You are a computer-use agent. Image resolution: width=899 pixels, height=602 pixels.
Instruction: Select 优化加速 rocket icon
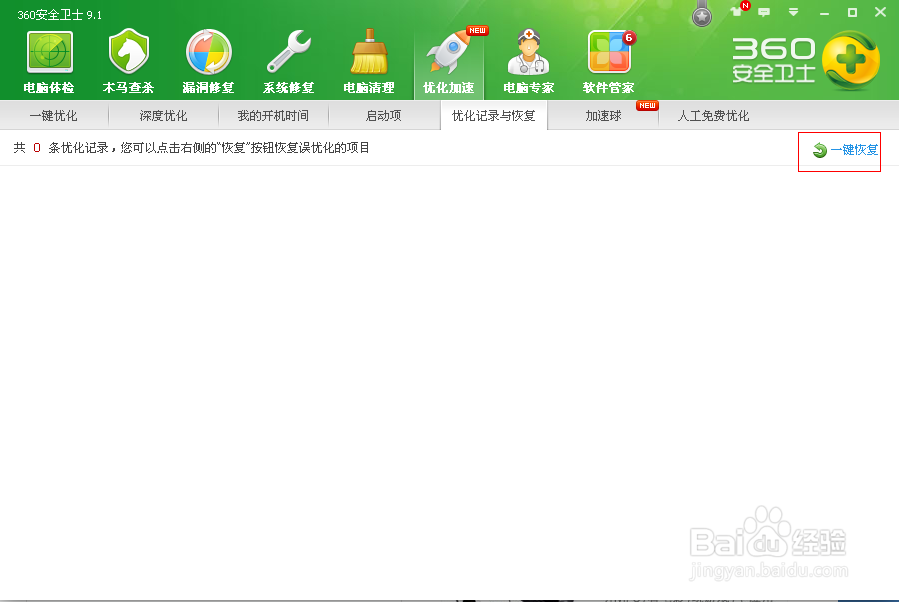coord(448,62)
